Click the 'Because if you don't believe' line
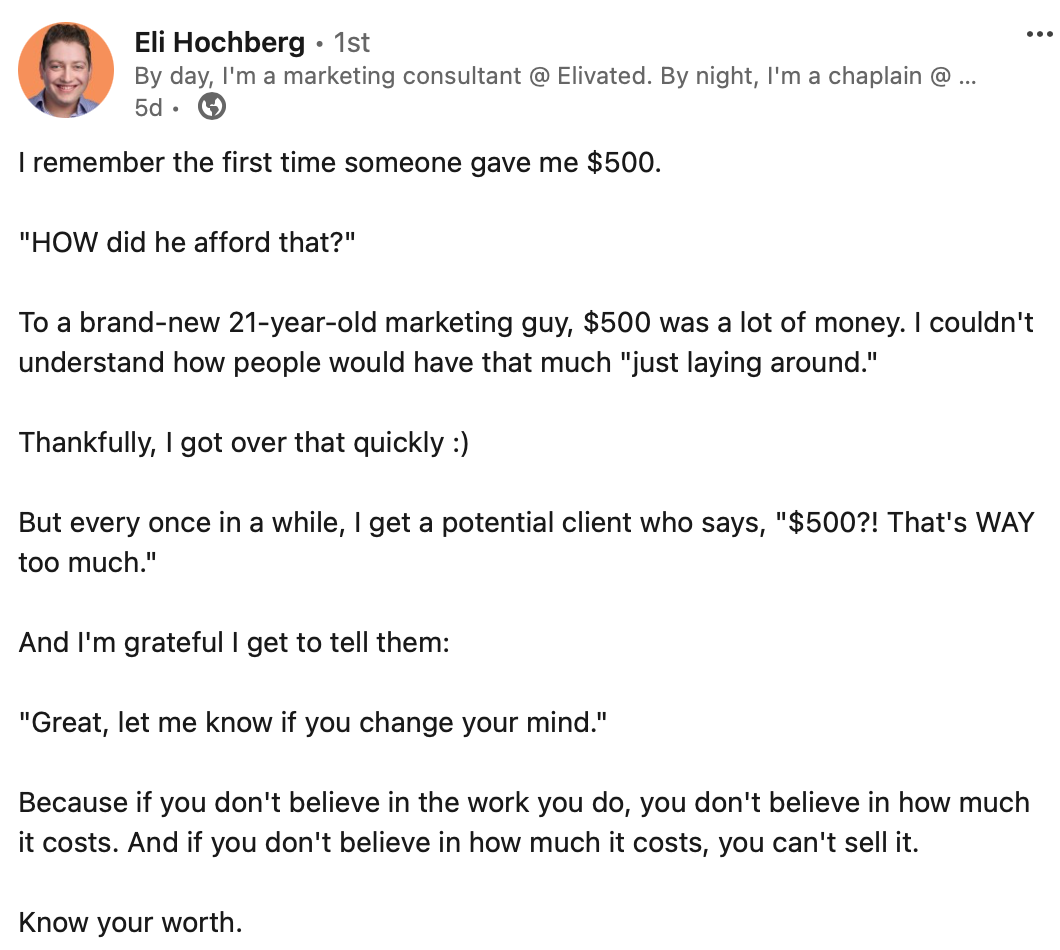This screenshot has height=950, width=1060. [524, 803]
